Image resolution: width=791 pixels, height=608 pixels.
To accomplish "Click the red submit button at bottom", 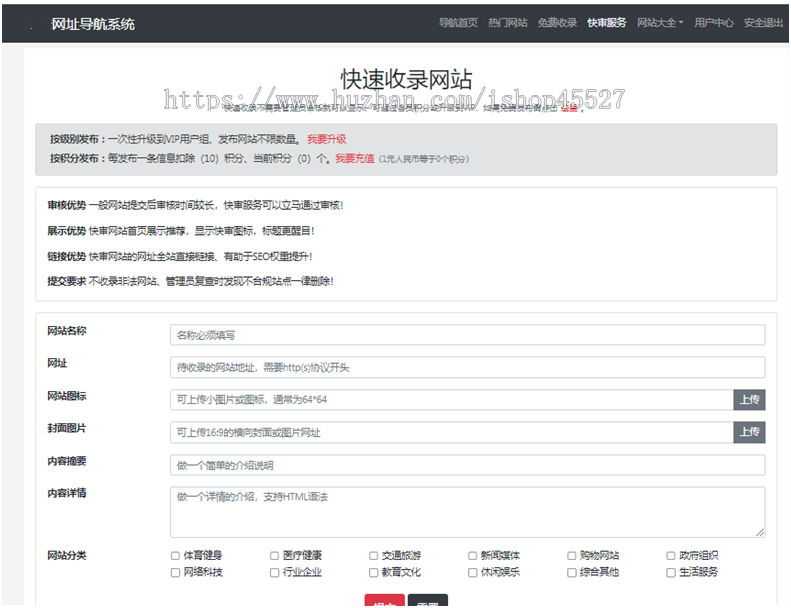I will 384,600.
